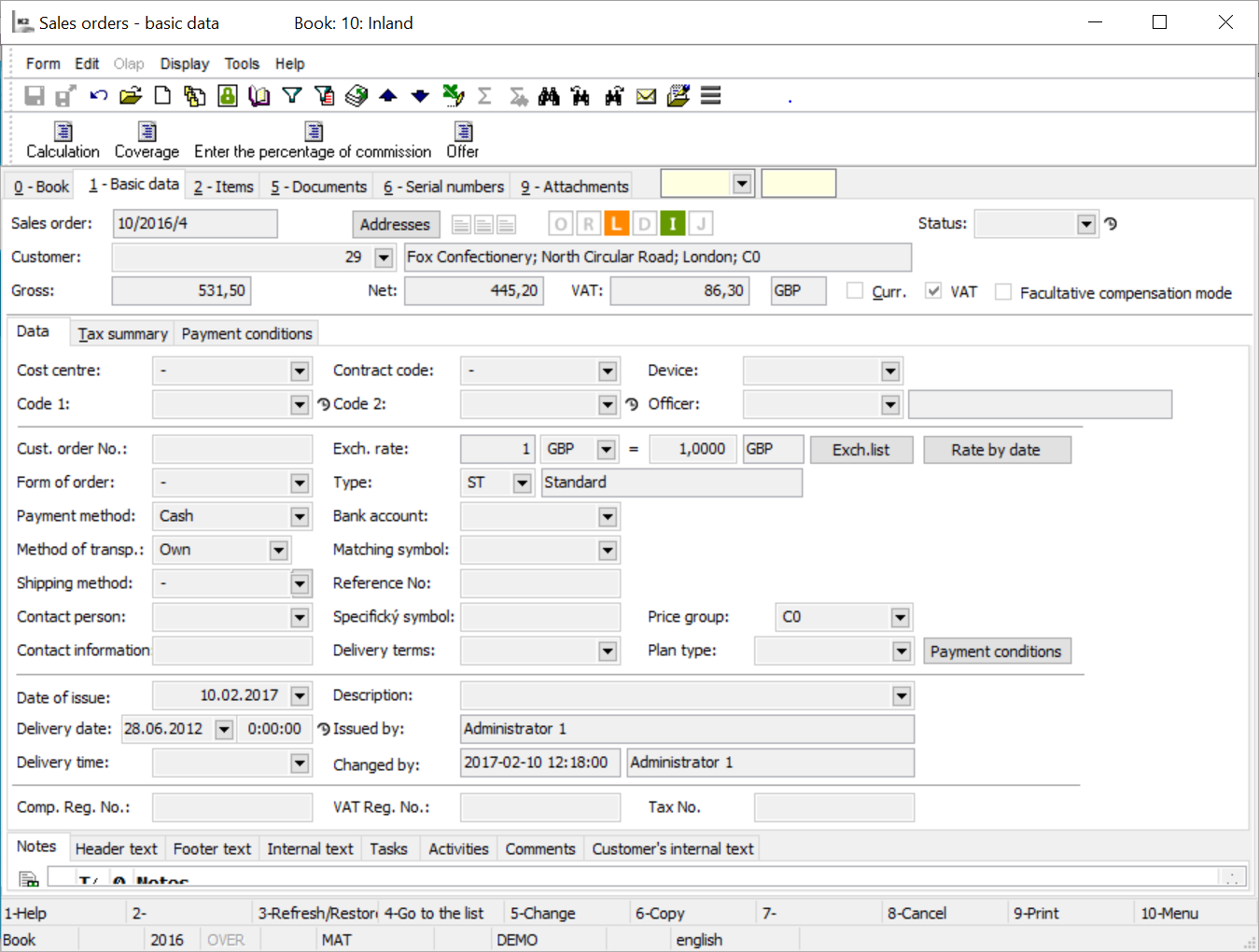Click the notepad with pencil icon

(678, 95)
